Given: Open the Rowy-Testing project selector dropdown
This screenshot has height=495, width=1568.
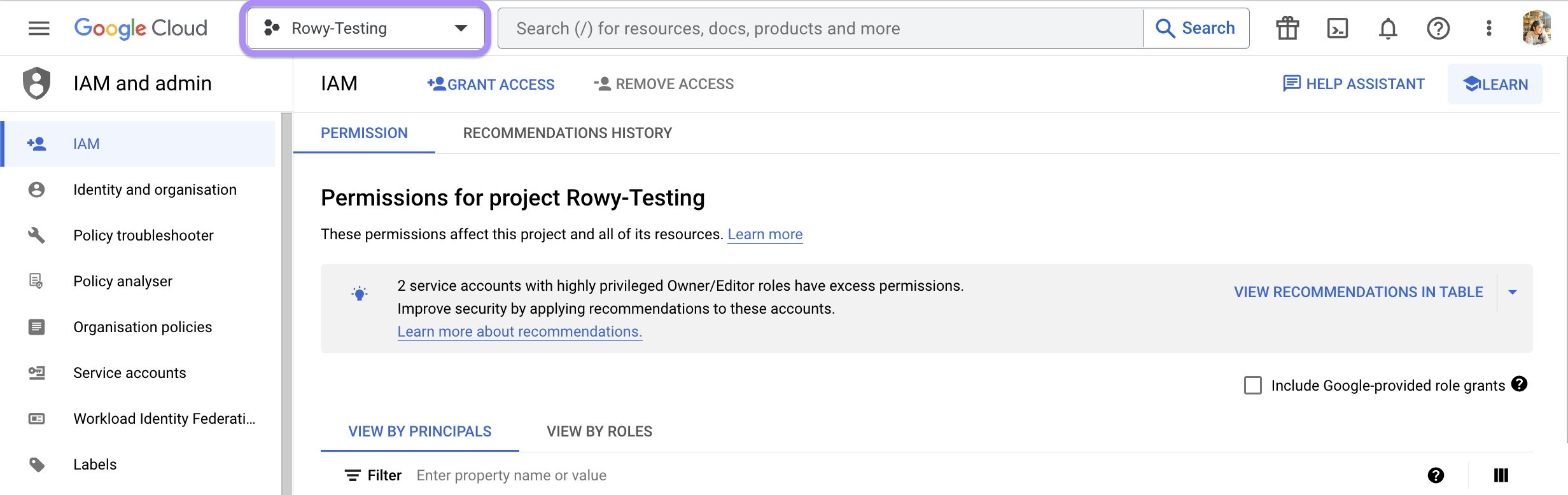Looking at the screenshot, I should point(365,28).
